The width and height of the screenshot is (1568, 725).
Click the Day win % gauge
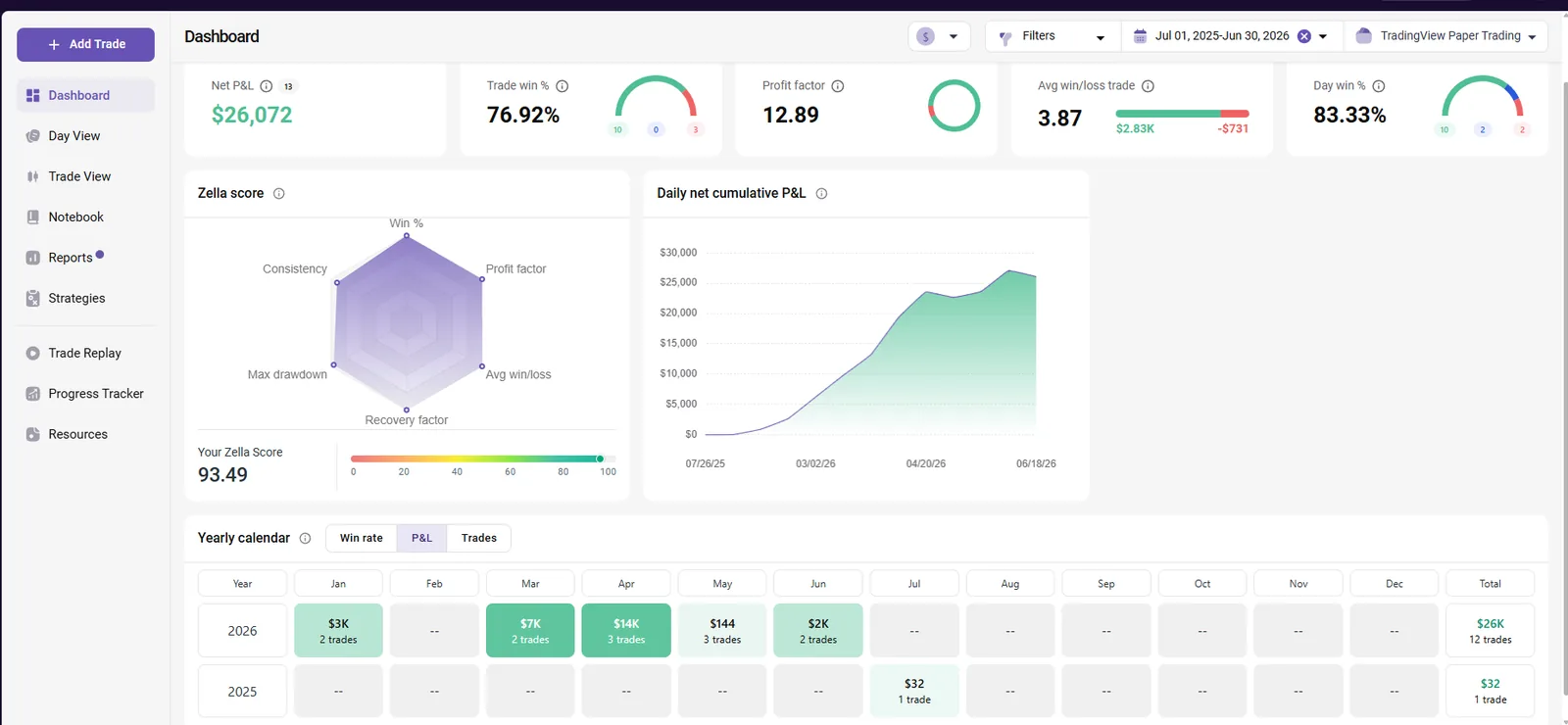pyautogui.click(x=1483, y=97)
